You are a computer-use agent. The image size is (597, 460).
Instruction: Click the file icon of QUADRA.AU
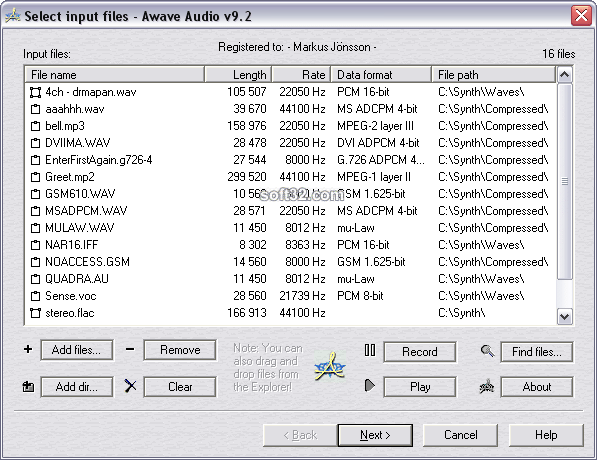pos(35,279)
